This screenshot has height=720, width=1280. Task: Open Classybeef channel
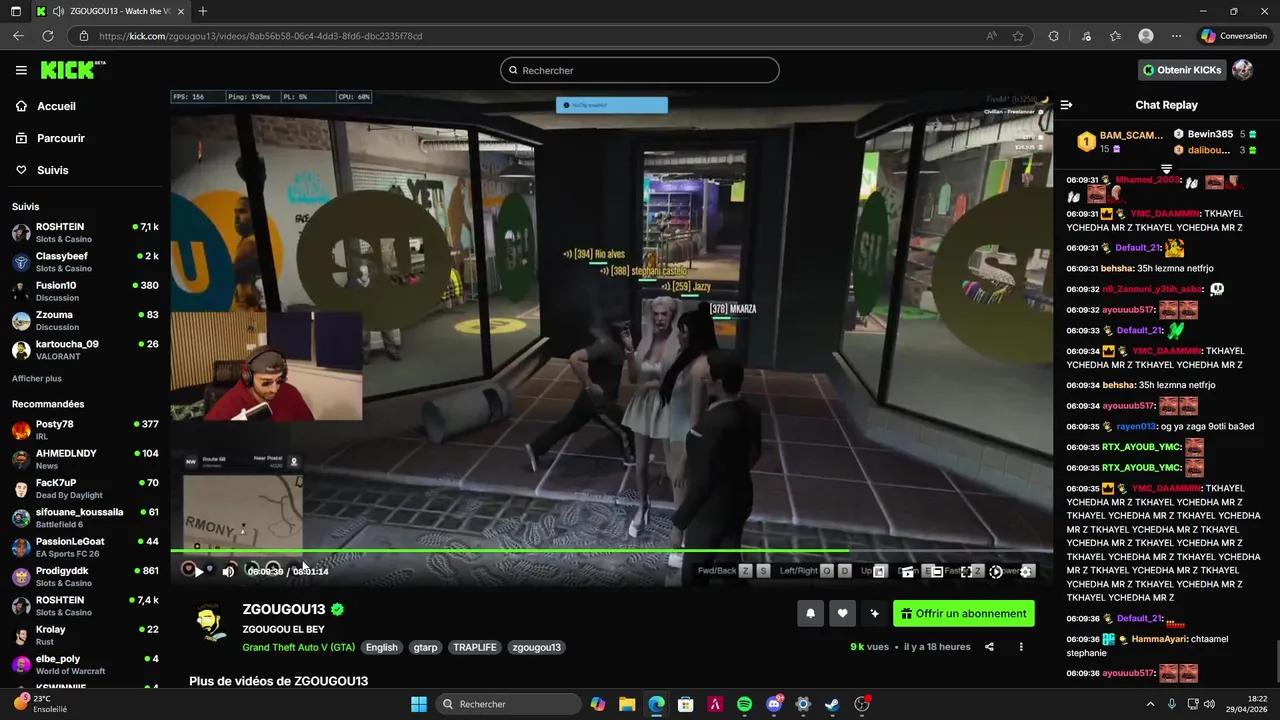click(85, 262)
